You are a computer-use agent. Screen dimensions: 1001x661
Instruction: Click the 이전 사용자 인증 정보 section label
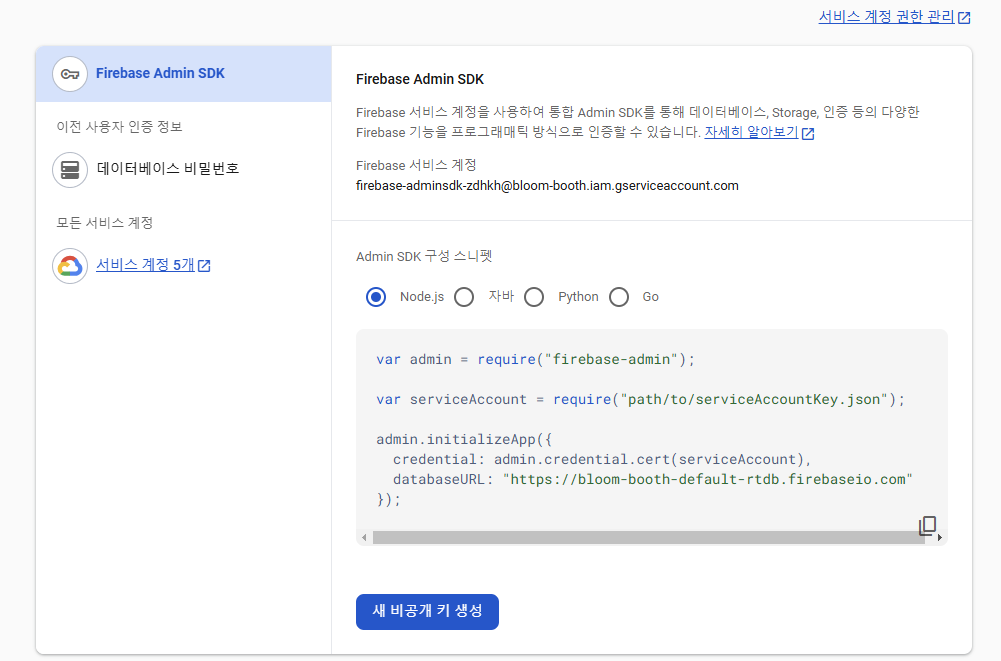click(x=119, y=126)
